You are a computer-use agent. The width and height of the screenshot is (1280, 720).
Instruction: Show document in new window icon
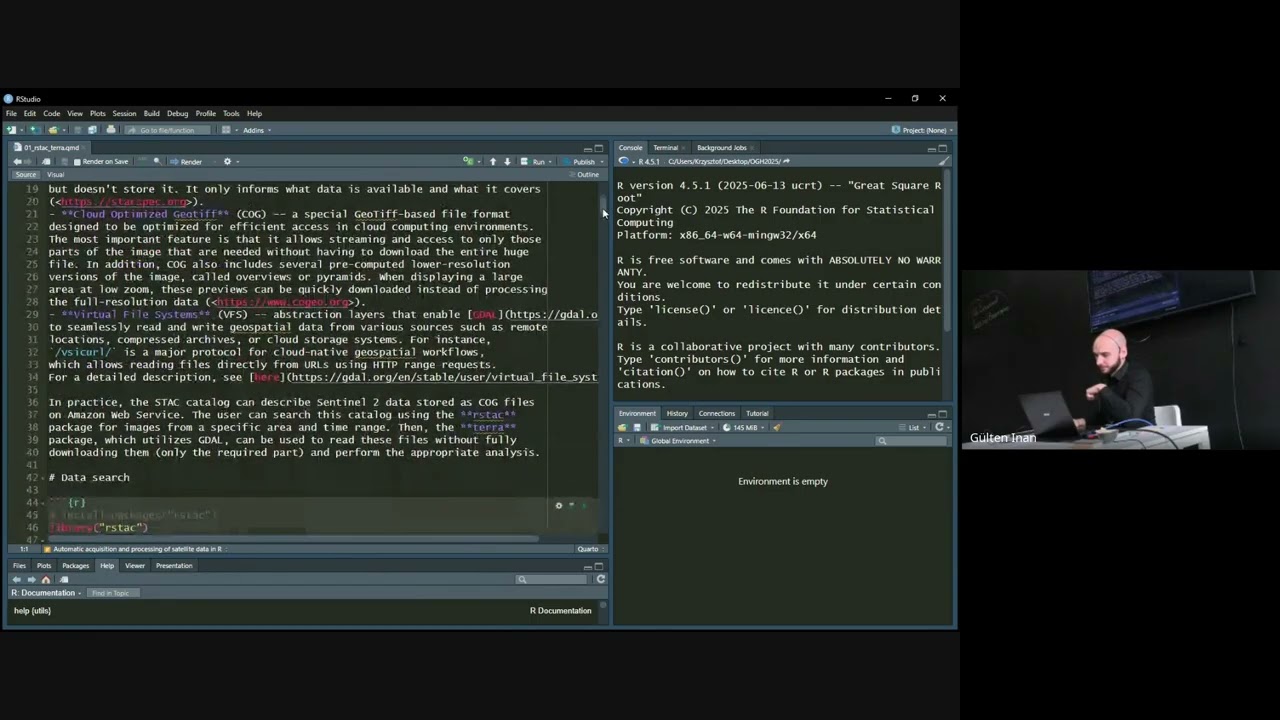[x=46, y=161]
